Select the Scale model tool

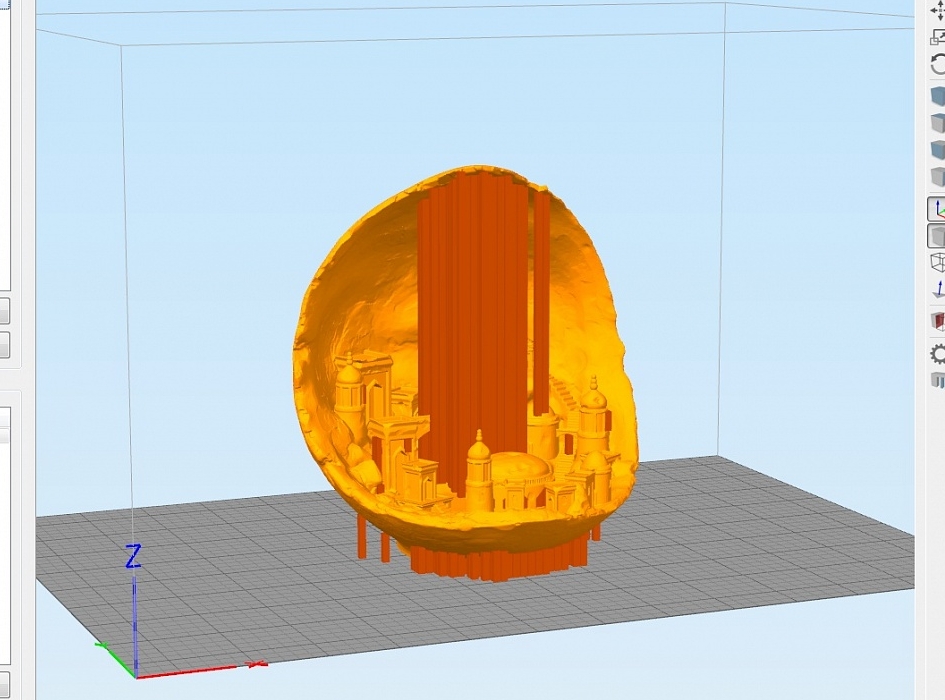click(938, 37)
